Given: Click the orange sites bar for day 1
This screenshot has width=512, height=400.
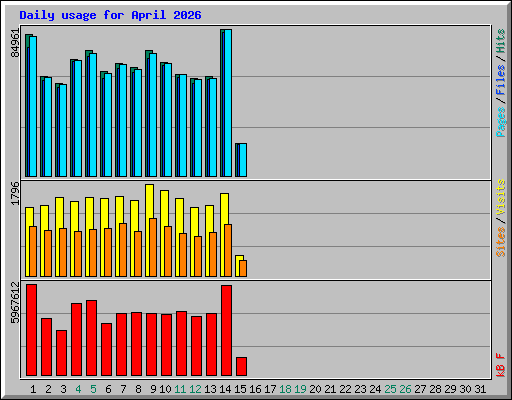Looking at the screenshot, I should pyautogui.click(x=33, y=251).
